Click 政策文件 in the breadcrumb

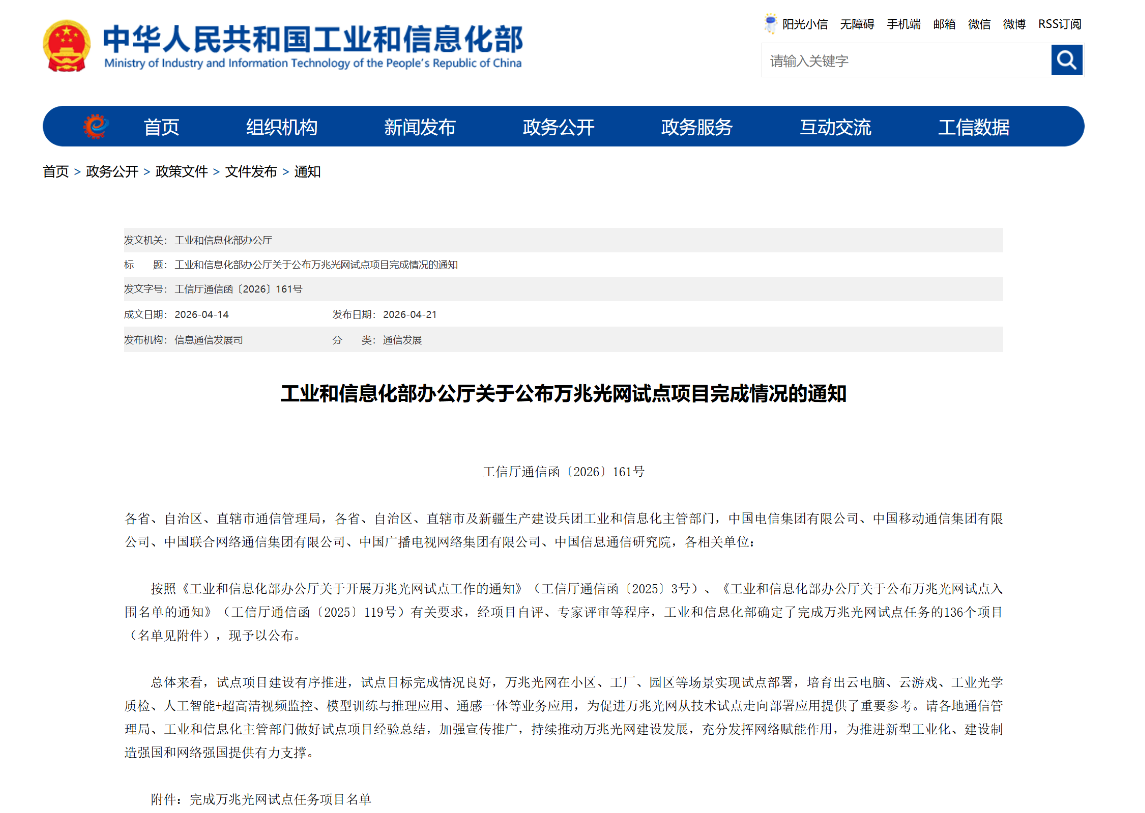(182, 172)
